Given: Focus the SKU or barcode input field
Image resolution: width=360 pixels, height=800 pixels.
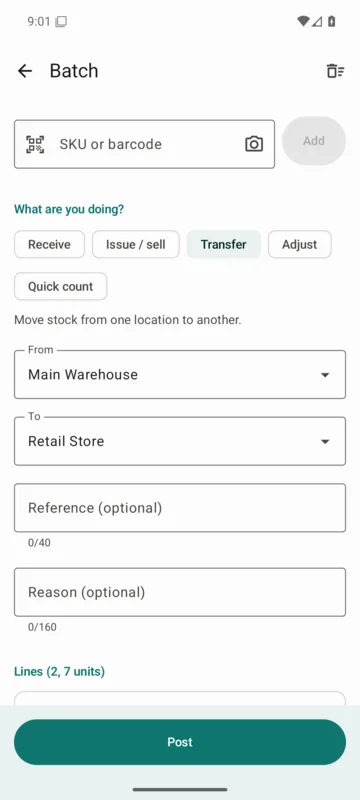Looking at the screenshot, I should pos(144,144).
